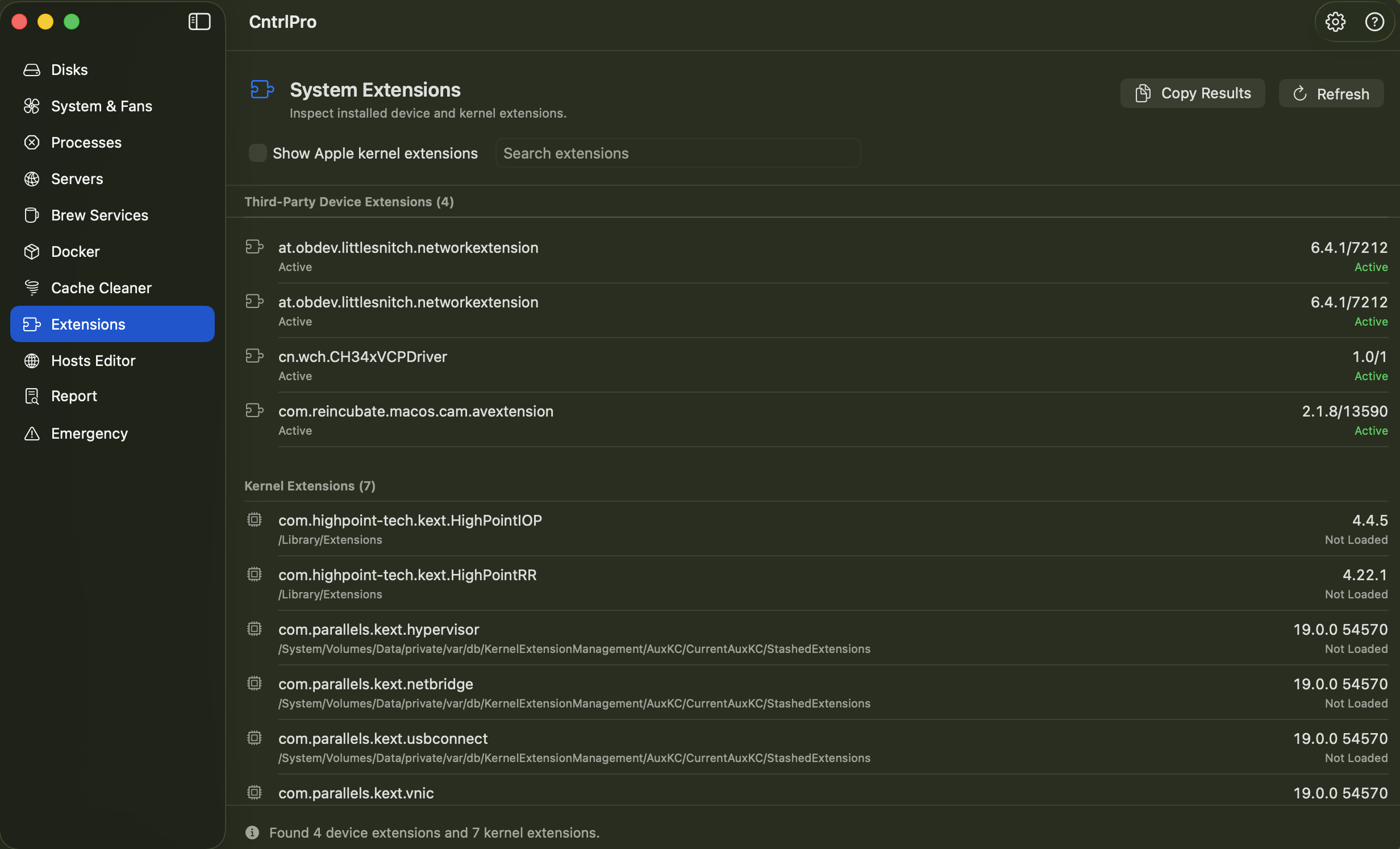The width and height of the screenshot is (1400, 849).
Task: Click the status text about found extensions
Action: (x=434, y=833)
